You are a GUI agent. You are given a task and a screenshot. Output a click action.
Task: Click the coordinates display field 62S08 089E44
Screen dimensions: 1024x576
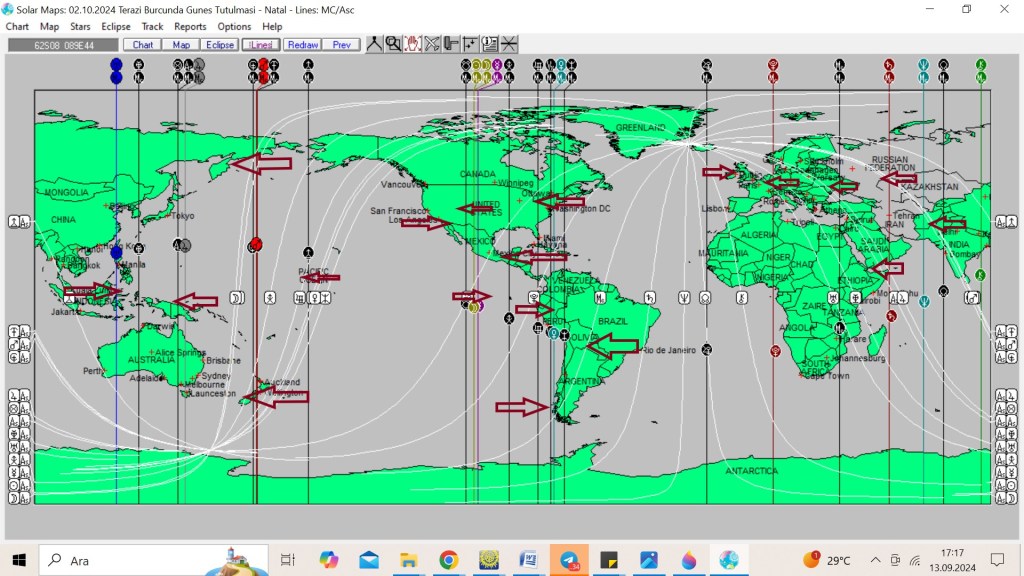[x=62, y=45]
